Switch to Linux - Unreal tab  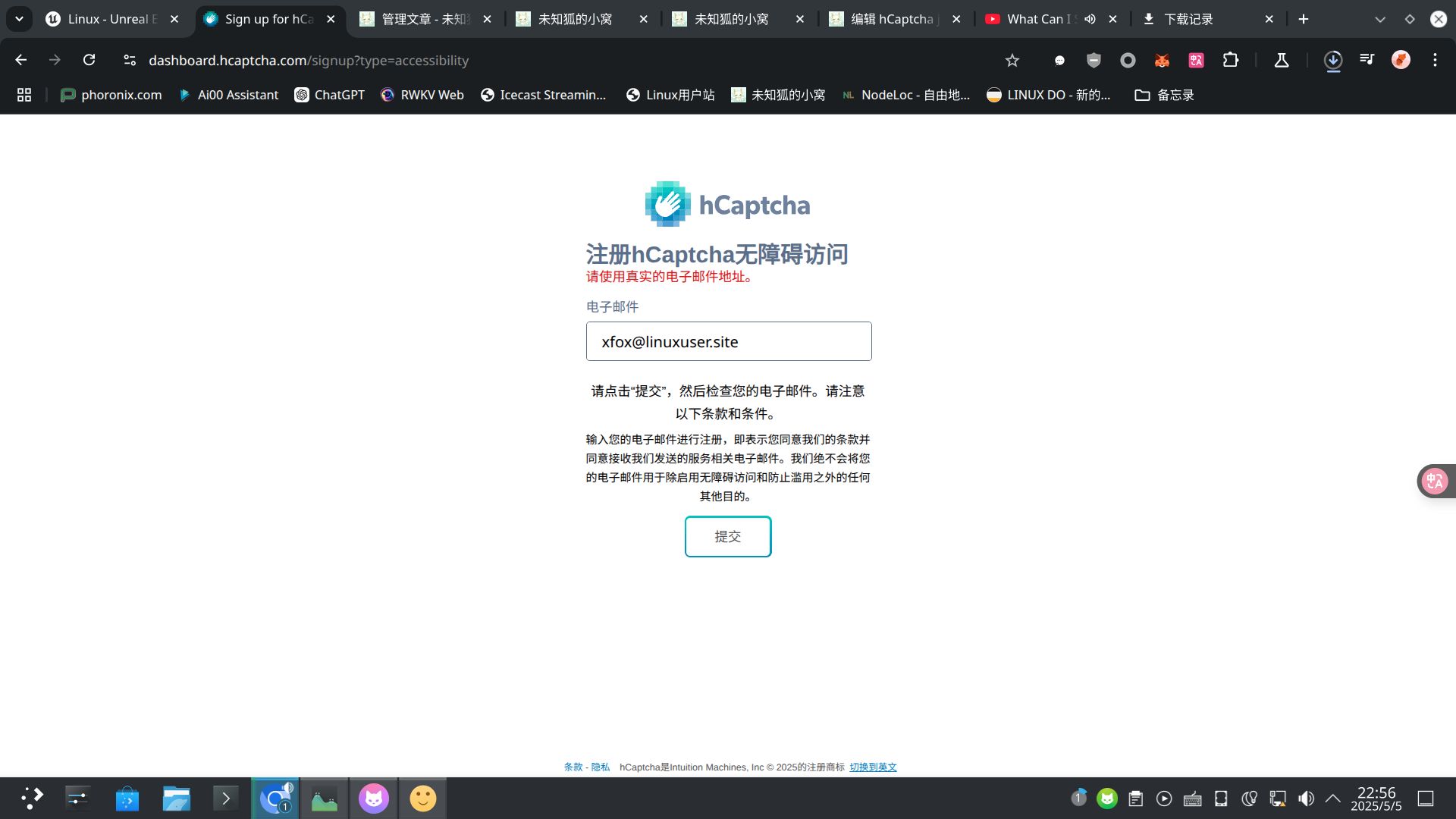pyautogui.click(x=112, y=19)
